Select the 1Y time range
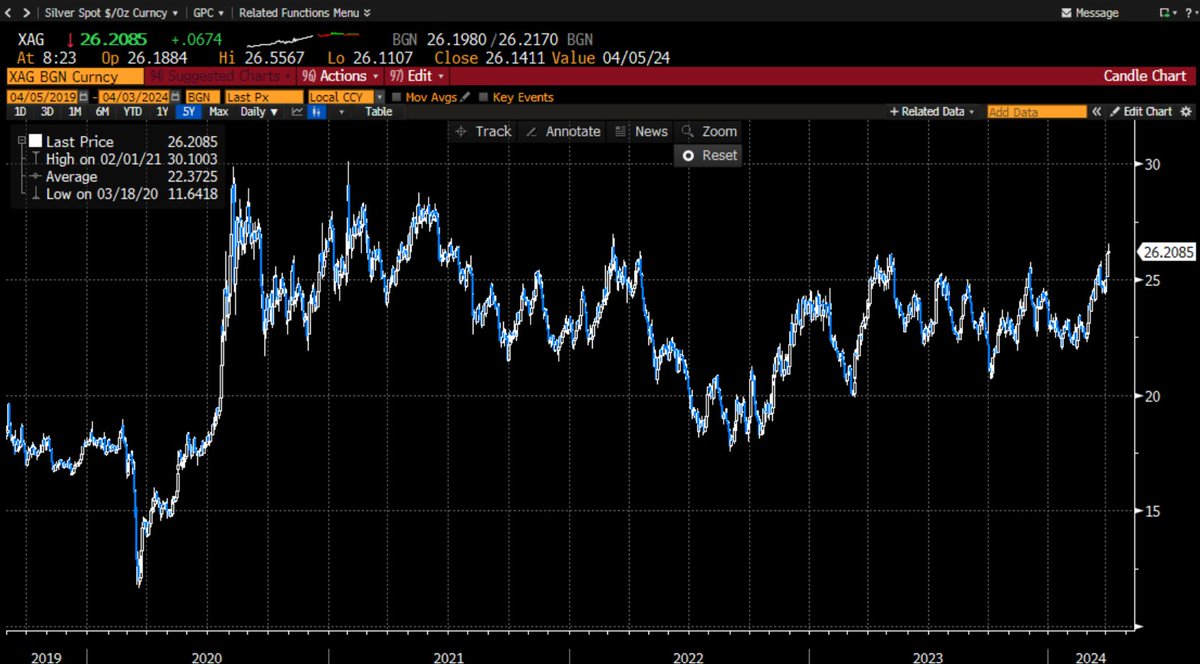This screenshot has height=664, width=1200. point(162,112)
